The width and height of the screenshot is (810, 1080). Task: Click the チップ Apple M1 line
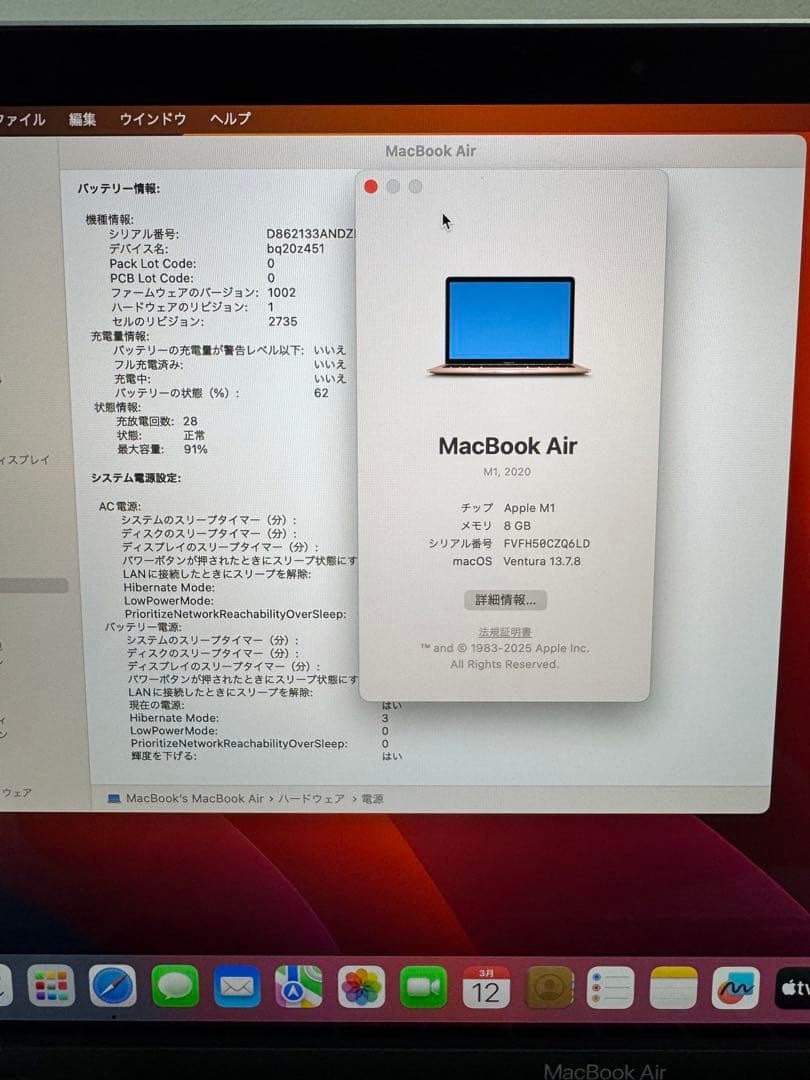point(508,508)
